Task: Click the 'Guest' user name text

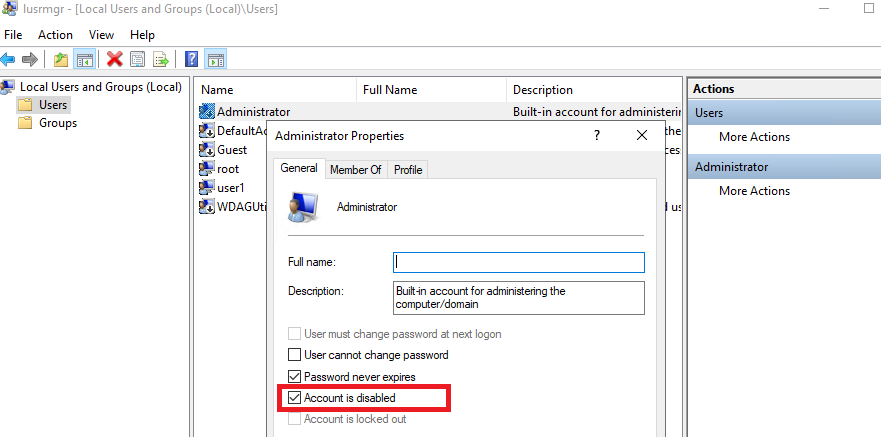Action: (232, 149)
